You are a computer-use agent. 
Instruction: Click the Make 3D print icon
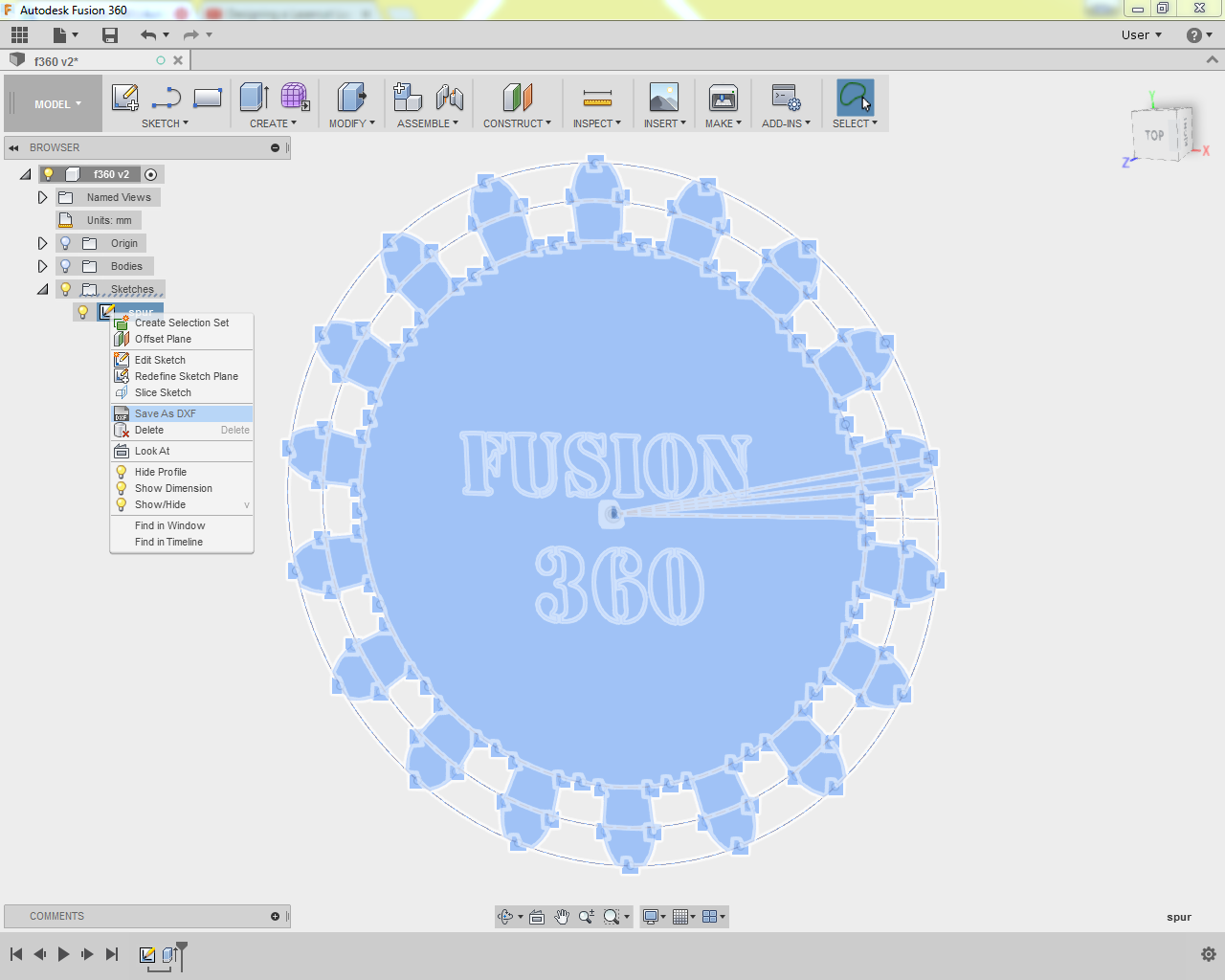[x=723, y=98]
